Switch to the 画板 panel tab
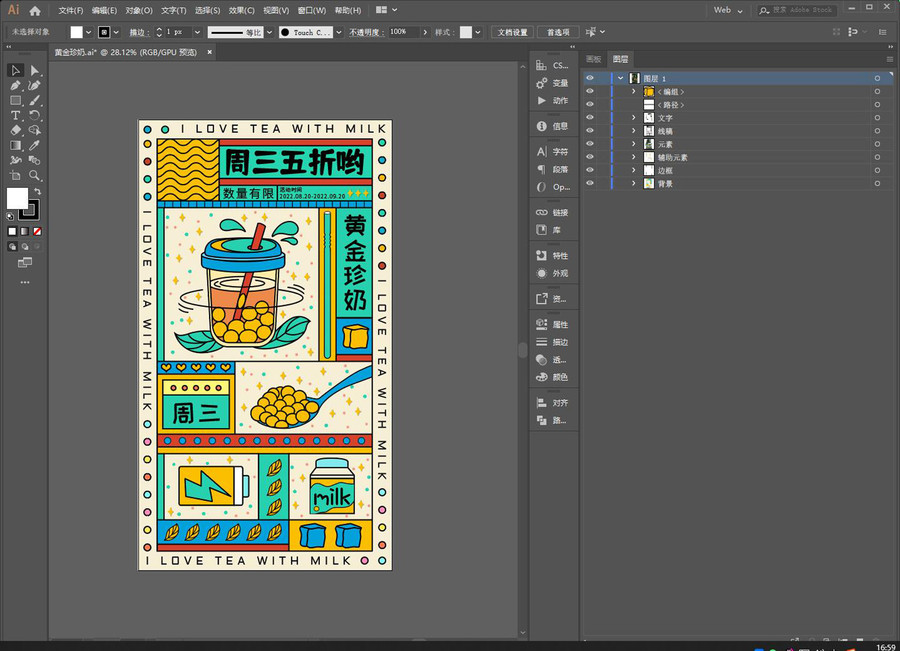 593,59
